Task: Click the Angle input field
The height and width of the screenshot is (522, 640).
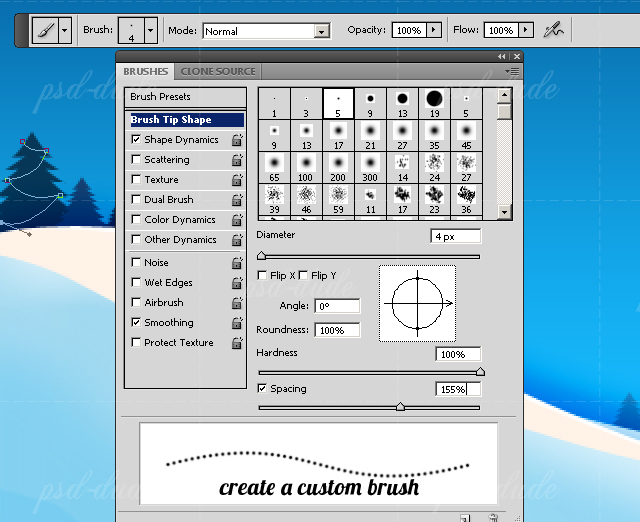Action: (x=337, y=306)
